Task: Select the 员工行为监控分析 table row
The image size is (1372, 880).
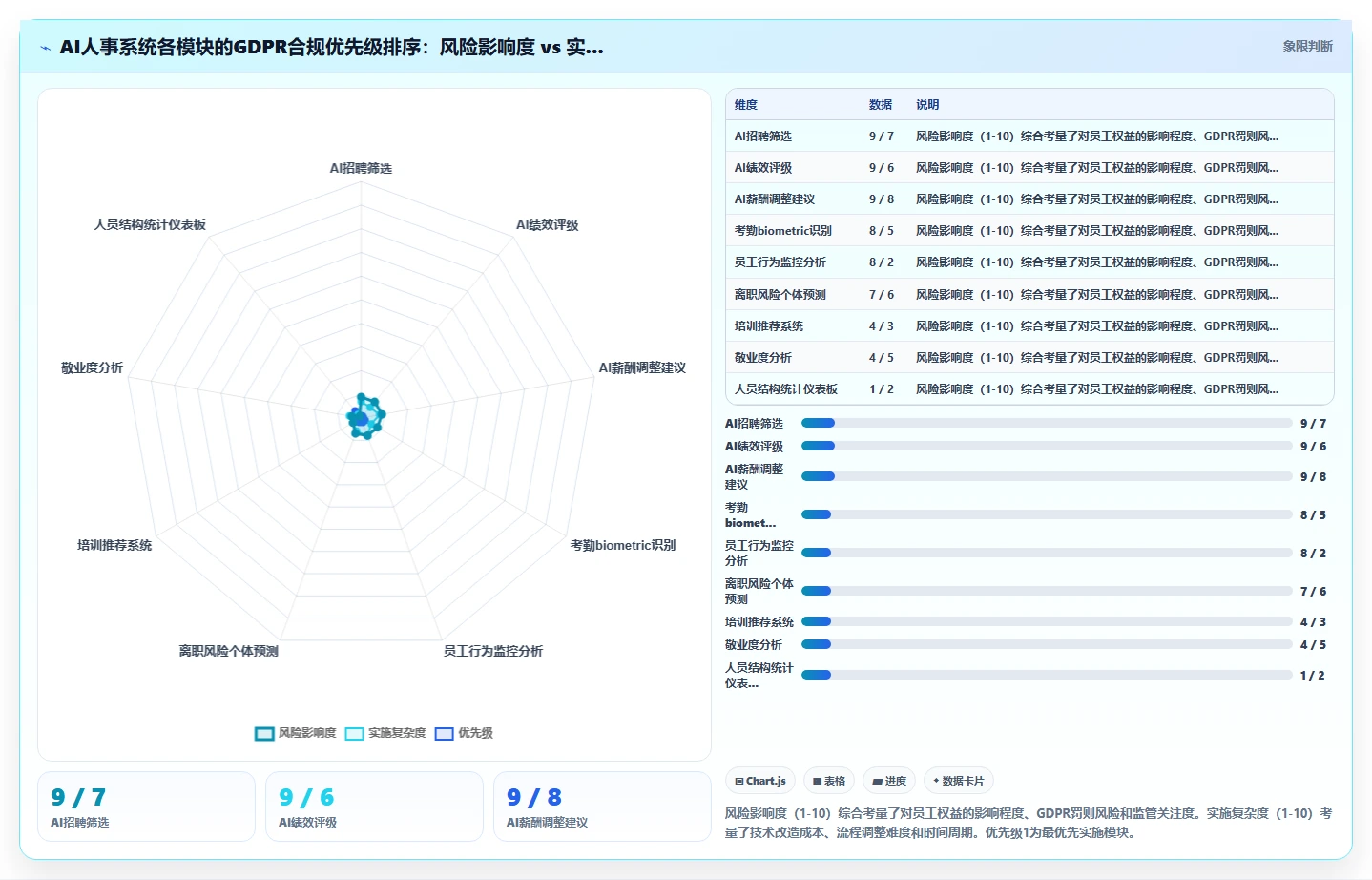Action: (1029, 262)
